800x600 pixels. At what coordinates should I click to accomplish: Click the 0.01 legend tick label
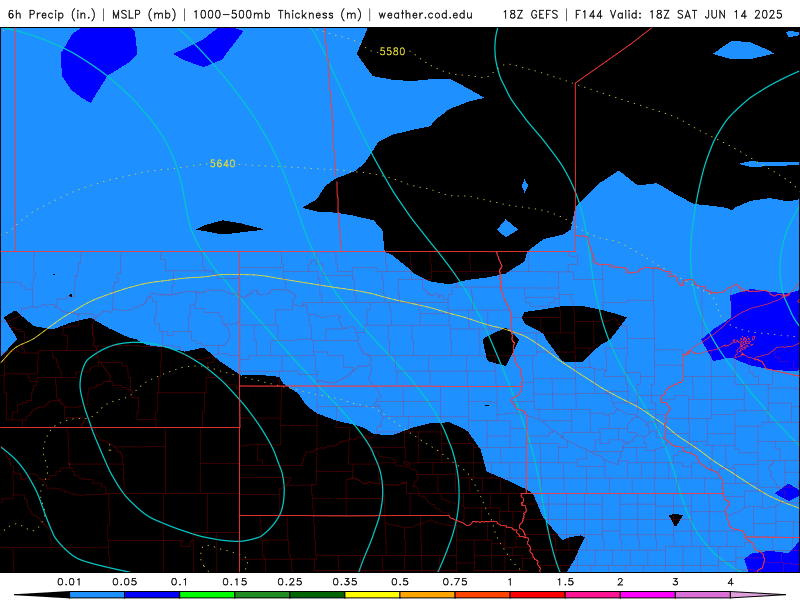click(69, 582)
